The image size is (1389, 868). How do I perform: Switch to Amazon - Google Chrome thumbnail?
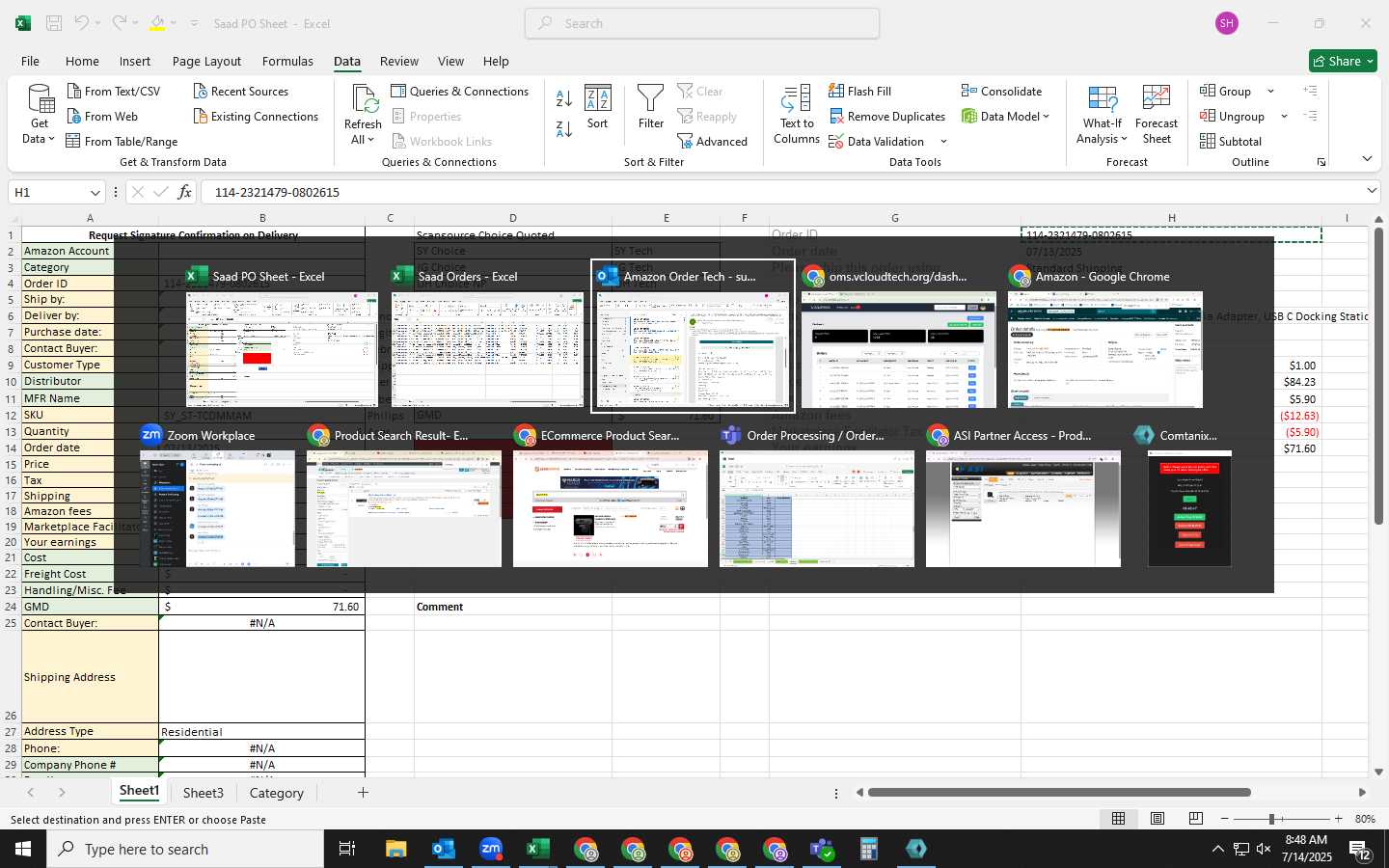(x=1105, y=337)
